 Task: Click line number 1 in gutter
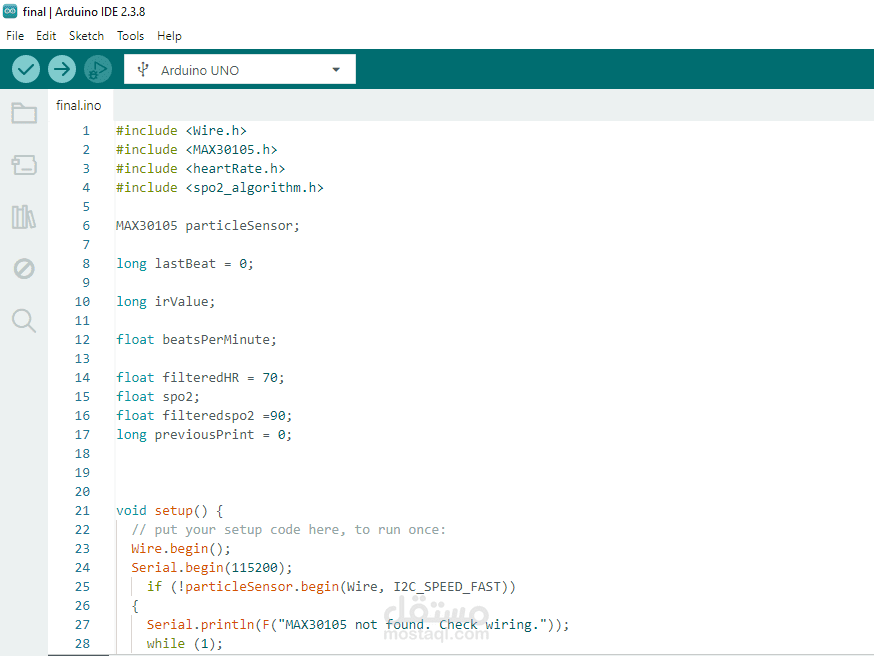pos(86,130)
